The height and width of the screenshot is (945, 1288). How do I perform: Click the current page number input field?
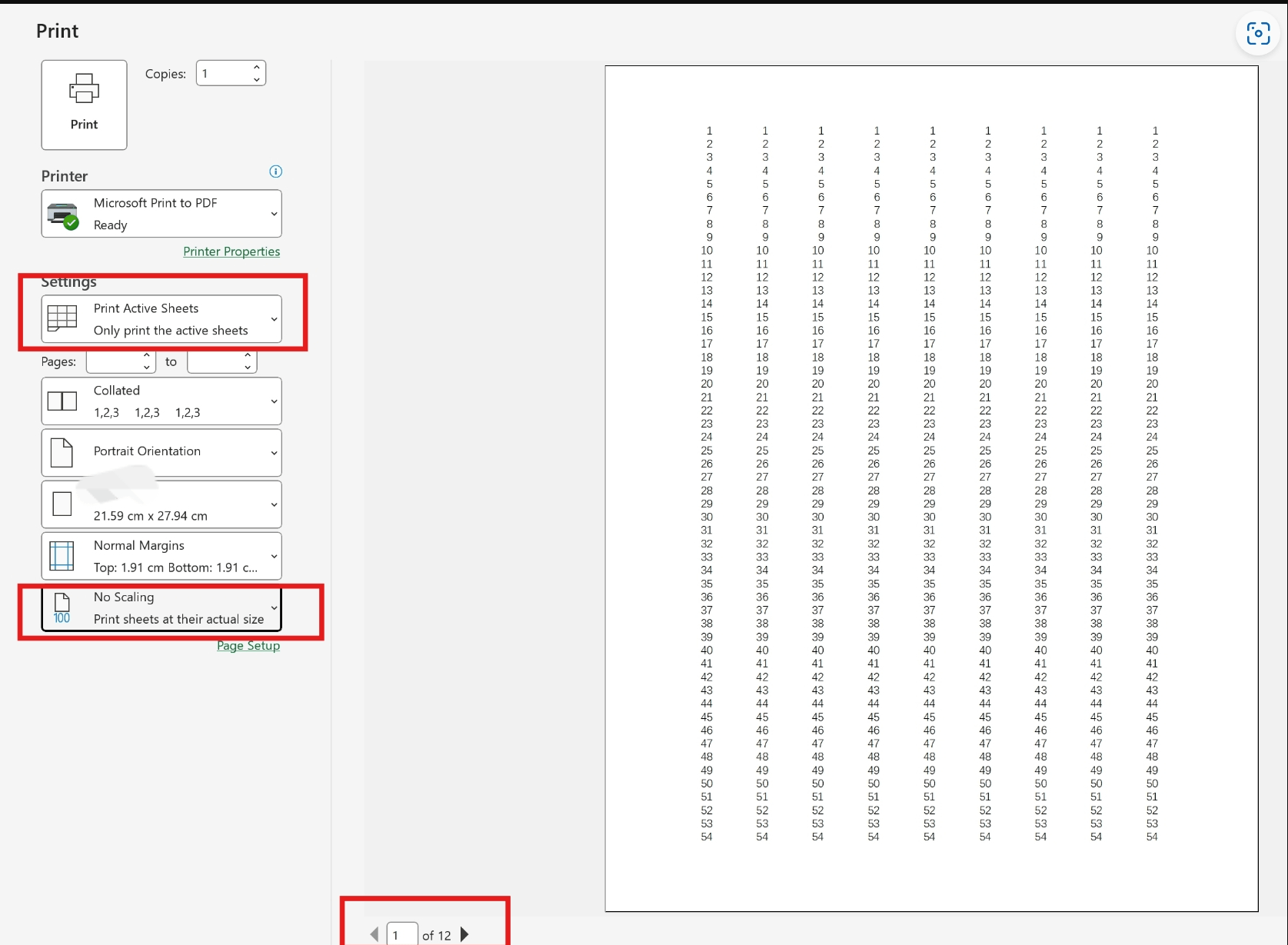(x=401, y=934)
